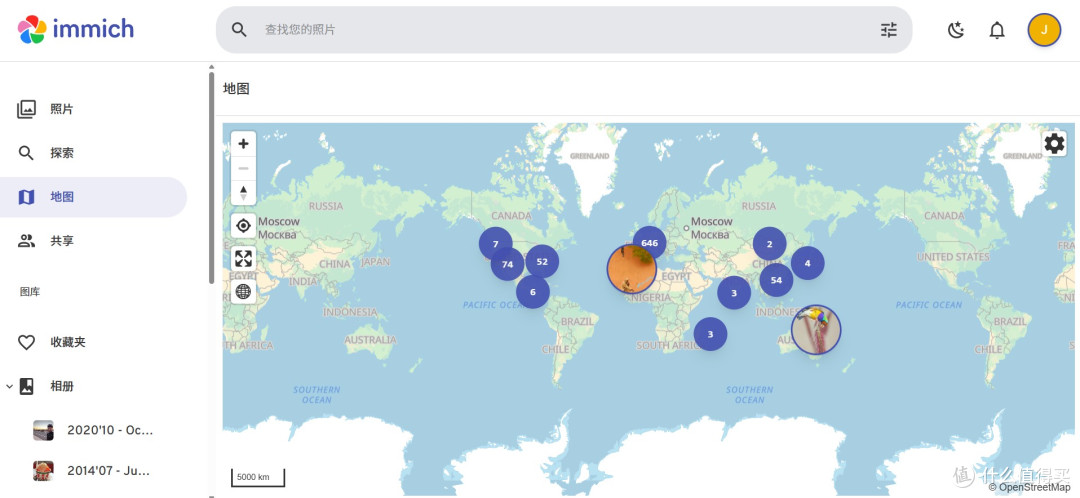Toggle map fullscreen mode

[x=243, y=258]
